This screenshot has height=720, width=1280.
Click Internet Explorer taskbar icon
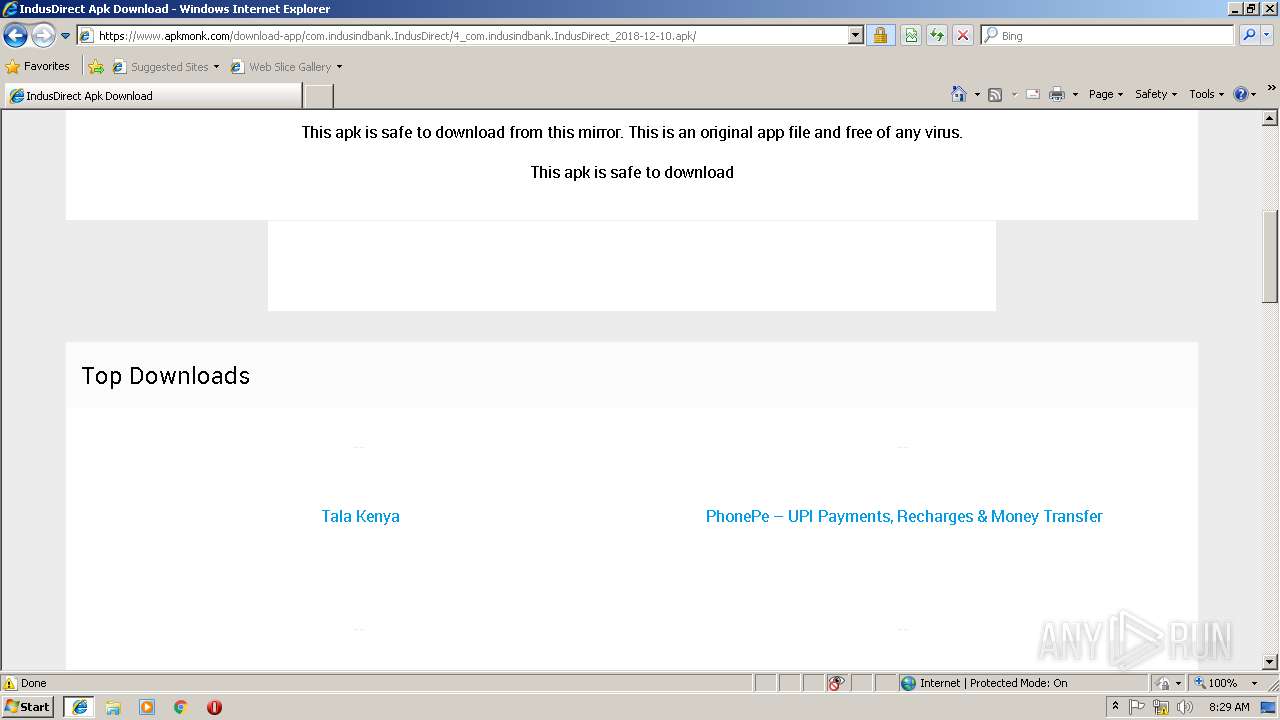[x=79, y=706]
